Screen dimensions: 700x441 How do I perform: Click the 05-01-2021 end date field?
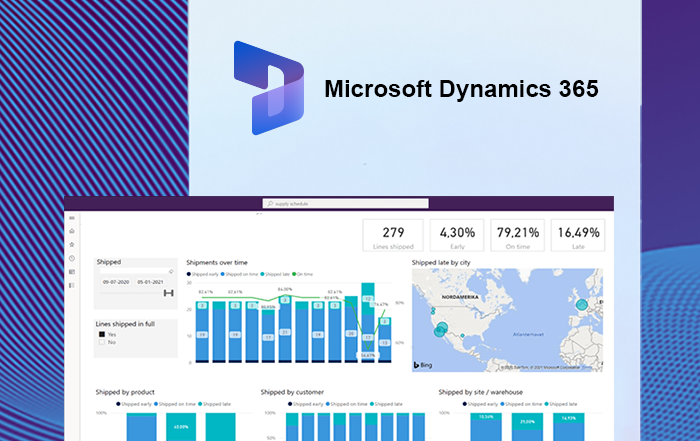pos(150,282)
